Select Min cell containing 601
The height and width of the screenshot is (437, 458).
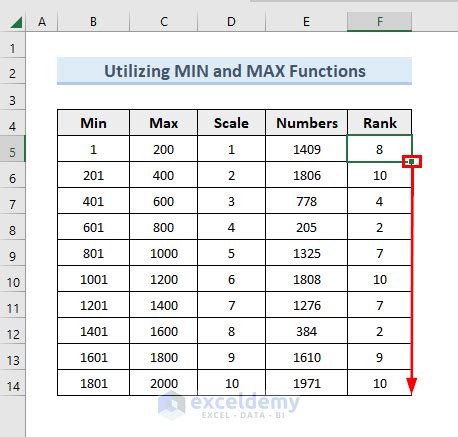coord(93,227)
